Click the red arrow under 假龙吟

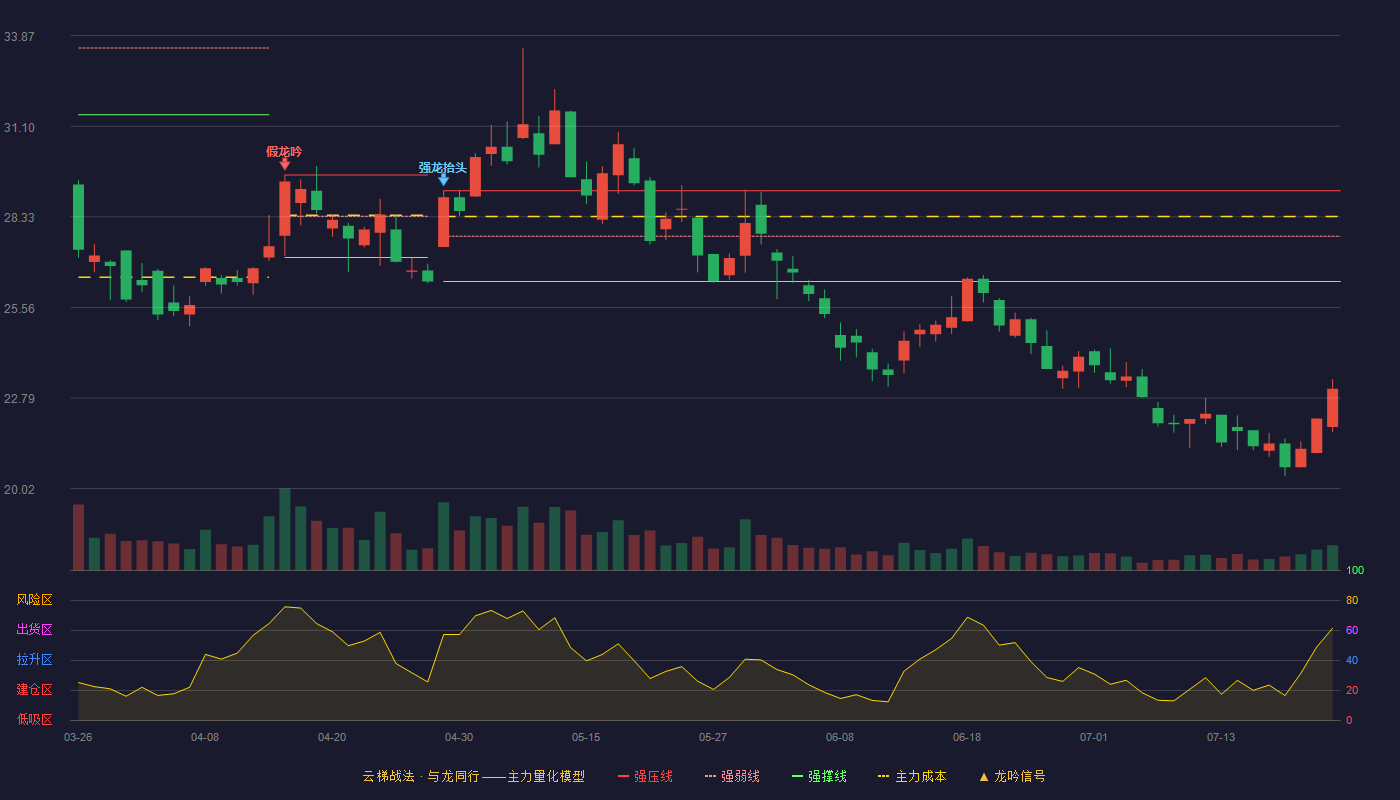pos(285,164)
